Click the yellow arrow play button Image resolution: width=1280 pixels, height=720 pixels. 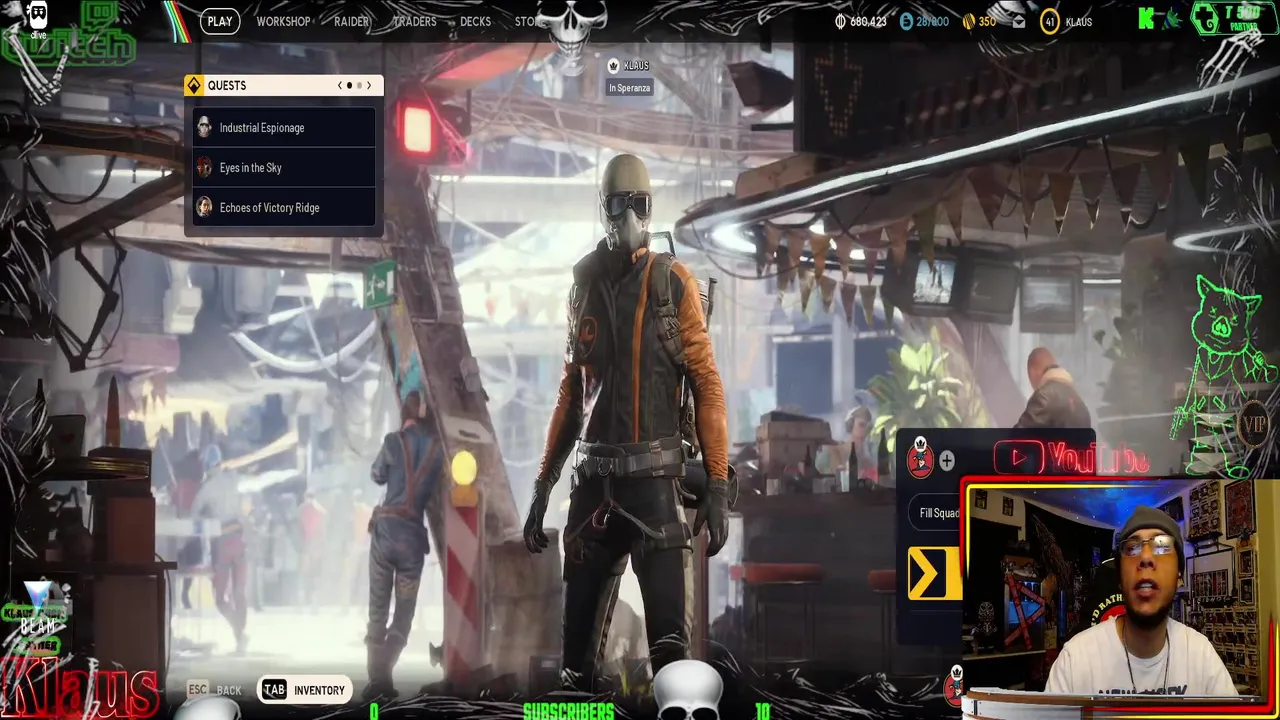tap(934, 574)
